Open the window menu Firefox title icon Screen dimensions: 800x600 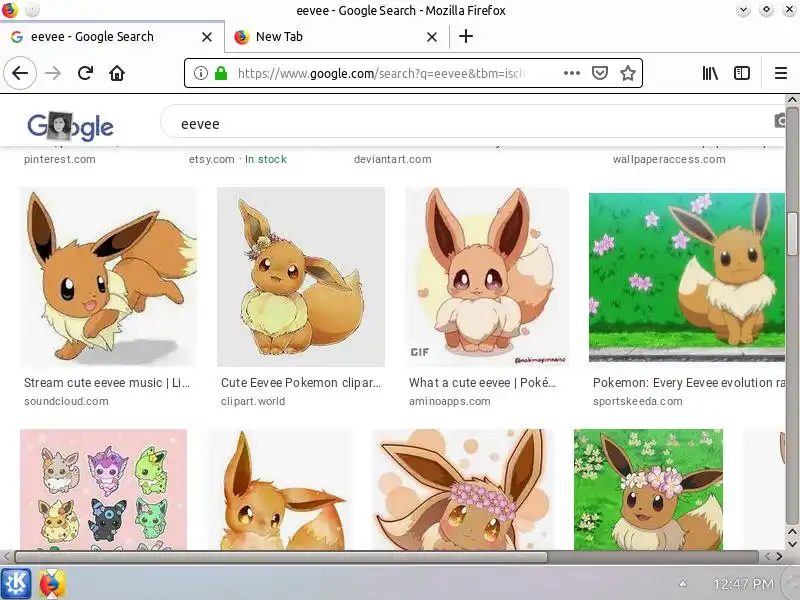[x=9, y=10]
